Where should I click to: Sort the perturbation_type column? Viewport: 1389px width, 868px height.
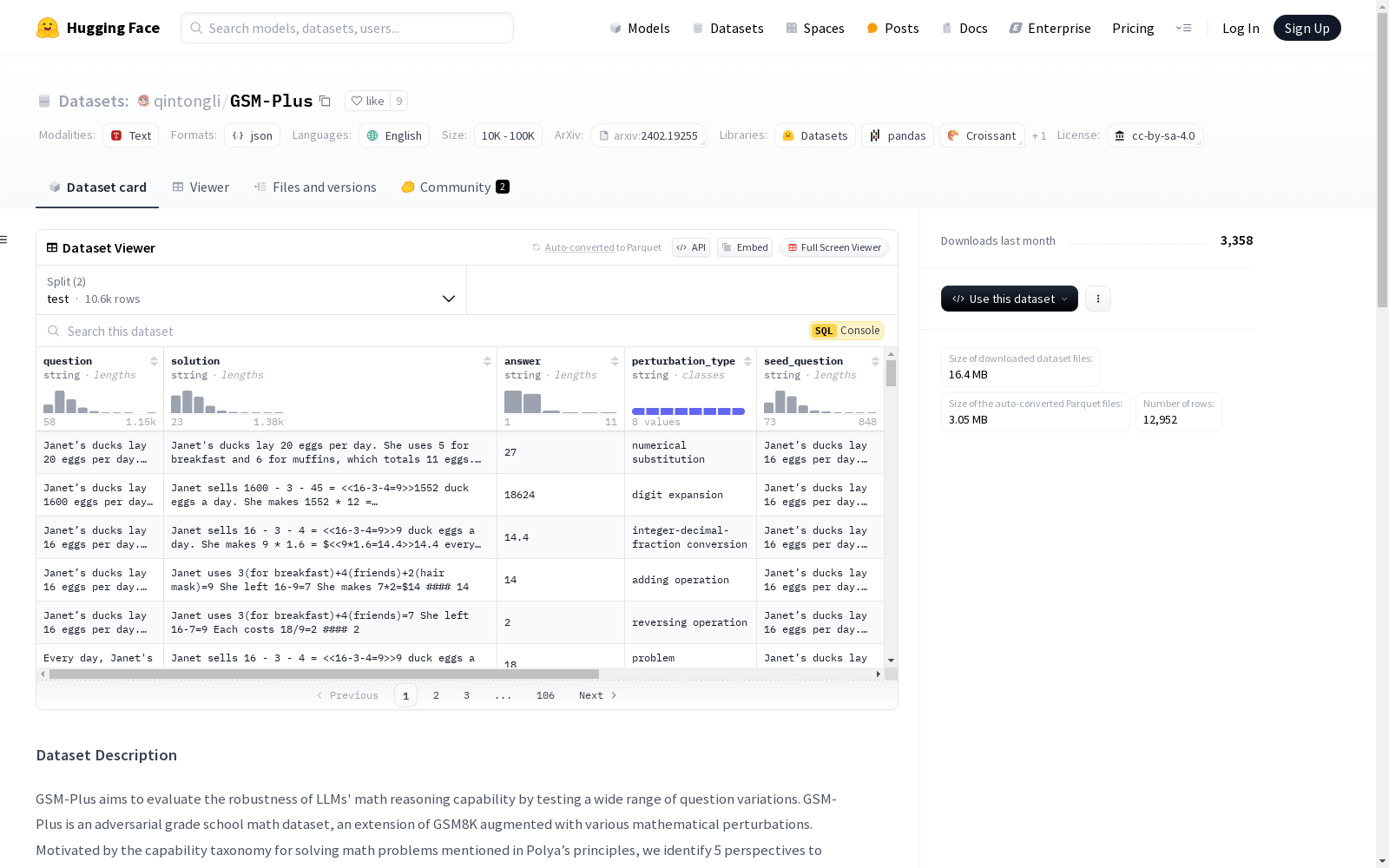[x=747, y=361]
